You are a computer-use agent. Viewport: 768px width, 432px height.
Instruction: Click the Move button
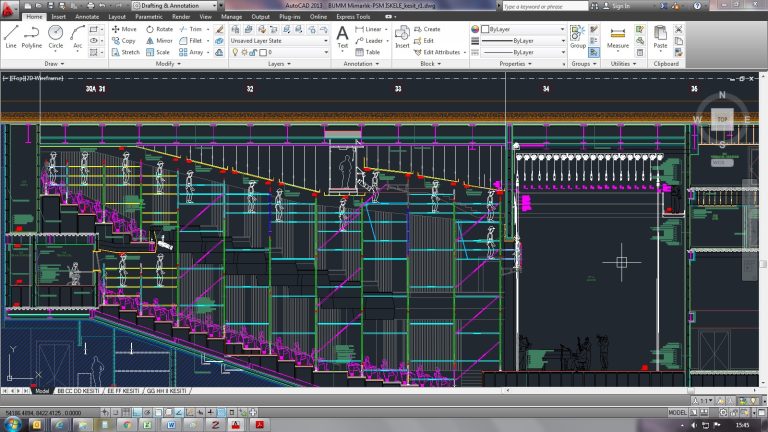pos(125,29)
